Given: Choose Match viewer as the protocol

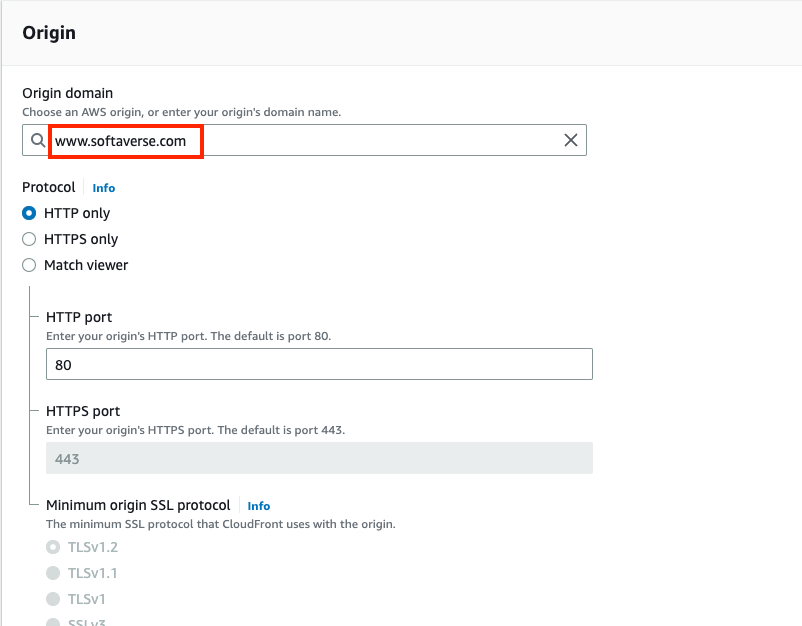Looking at the screenshot, I should tap(31, 265).
